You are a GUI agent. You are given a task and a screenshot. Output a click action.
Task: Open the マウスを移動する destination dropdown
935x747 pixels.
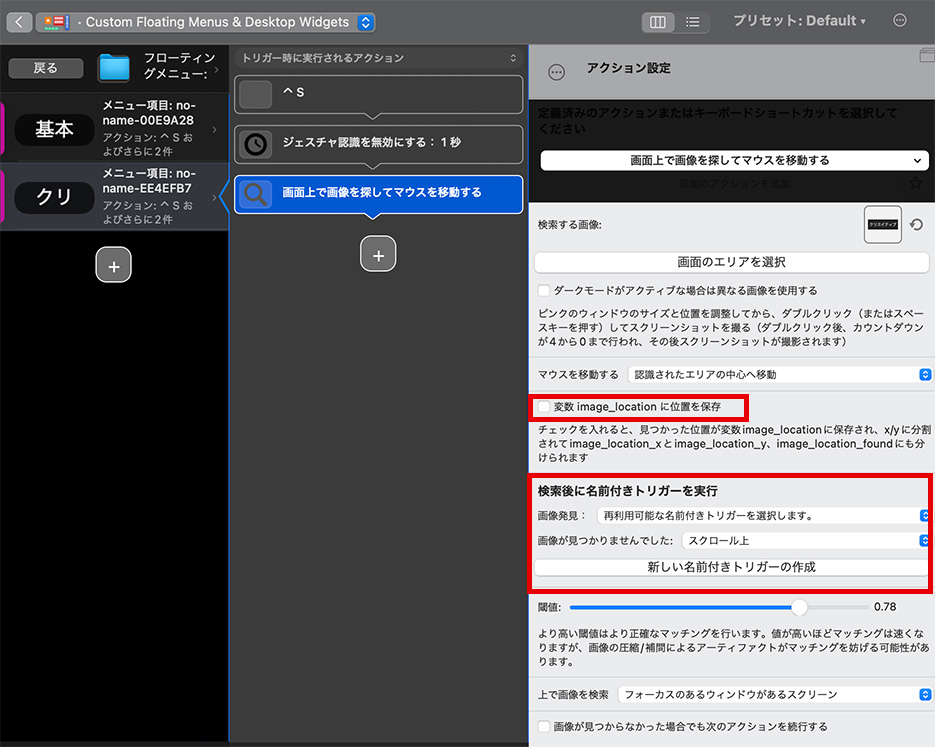(924, 374)
